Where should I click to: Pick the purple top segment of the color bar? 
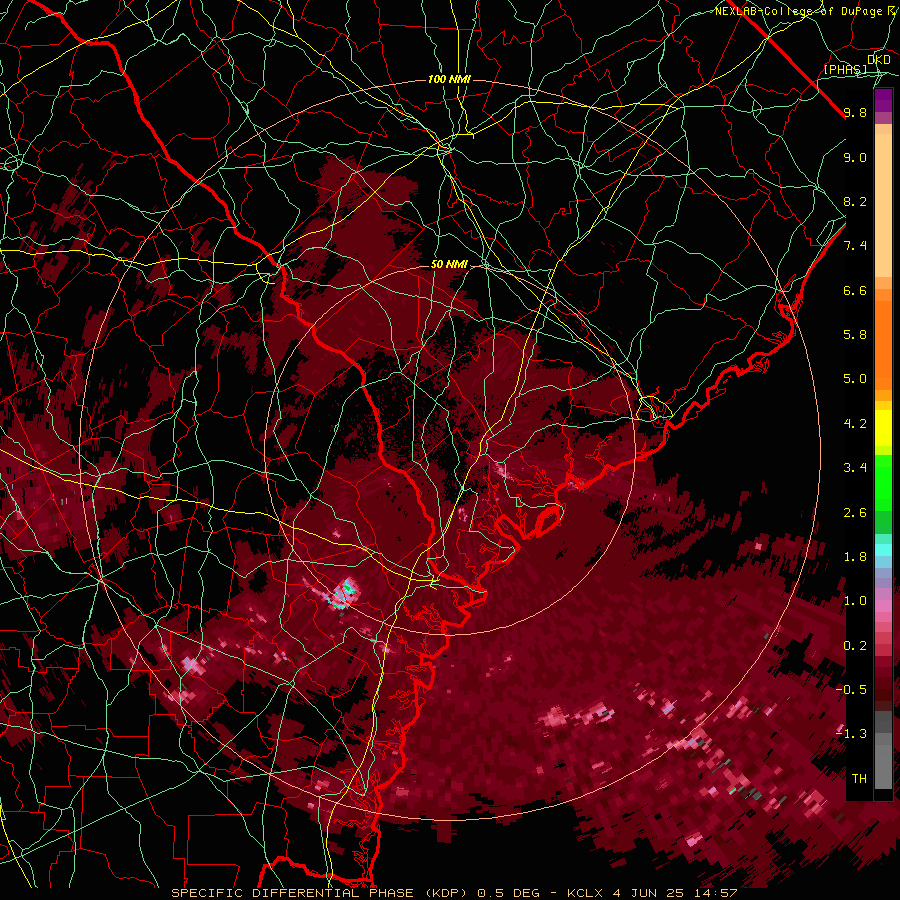[883, 100]
